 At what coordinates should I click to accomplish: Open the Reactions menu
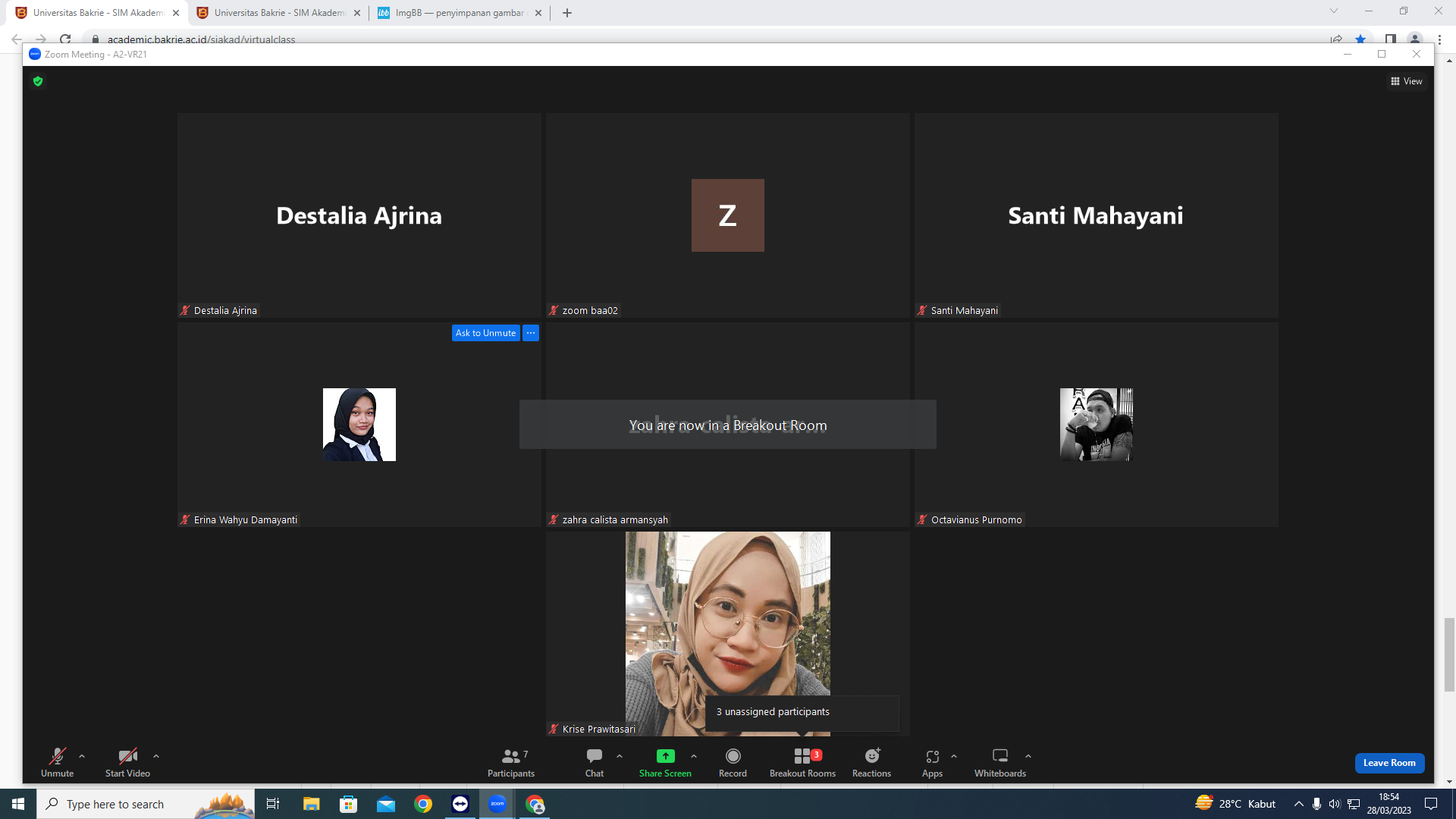coord(871,762)
